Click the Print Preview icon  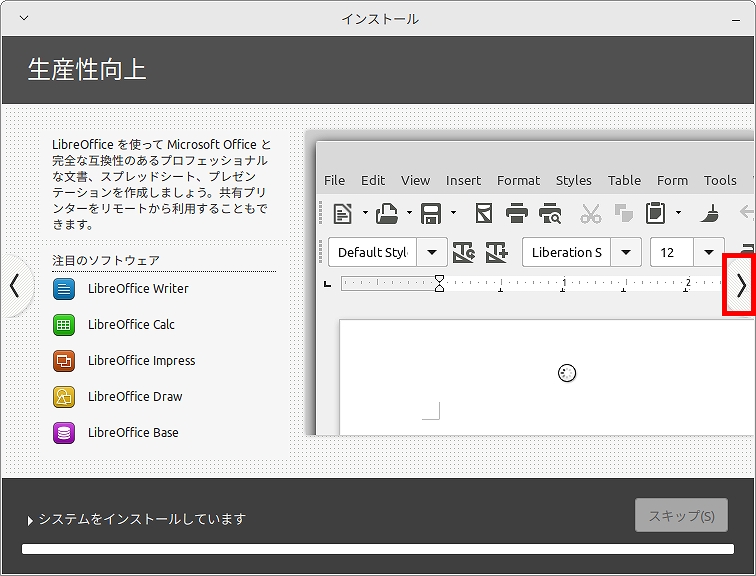[x=550, y=213]
